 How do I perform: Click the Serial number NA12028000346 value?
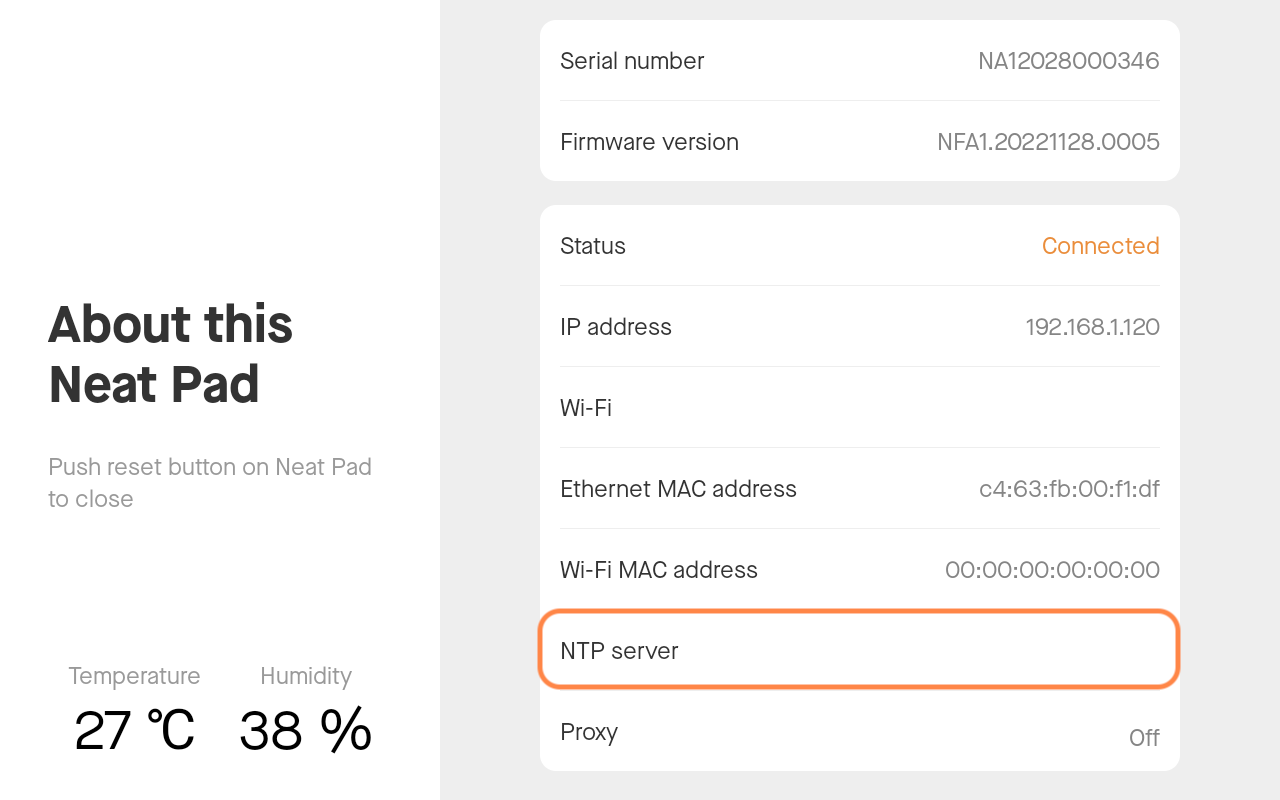coord(1068,60)
